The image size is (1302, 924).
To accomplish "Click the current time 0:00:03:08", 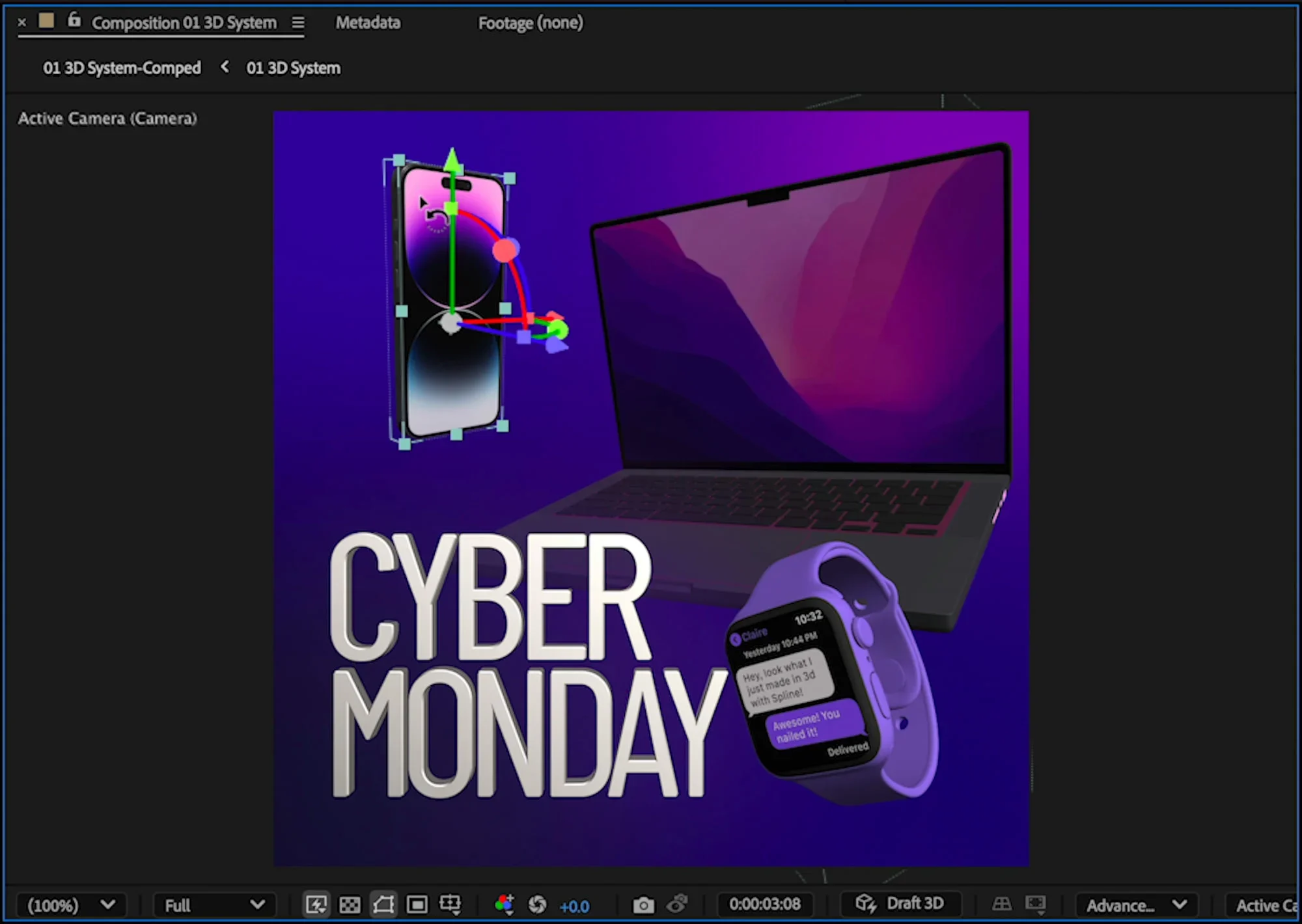I will pyautogui.click(x=765, y=904).
